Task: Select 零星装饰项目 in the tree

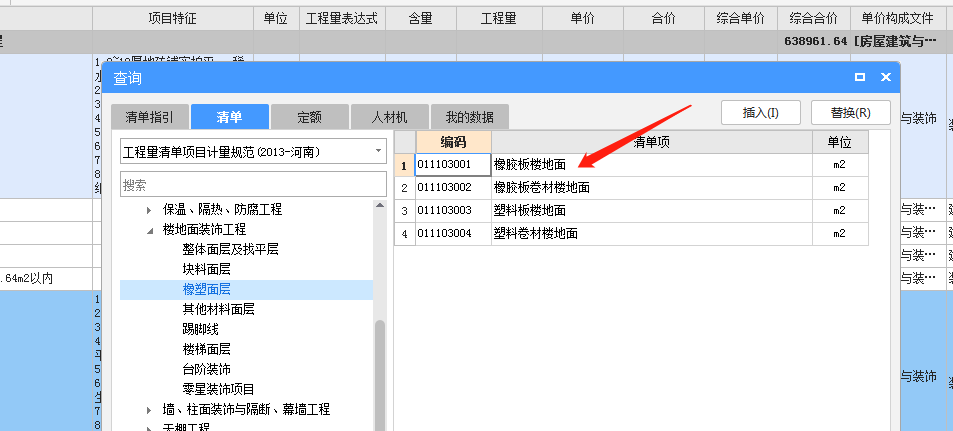Action: tap(218, 389)
